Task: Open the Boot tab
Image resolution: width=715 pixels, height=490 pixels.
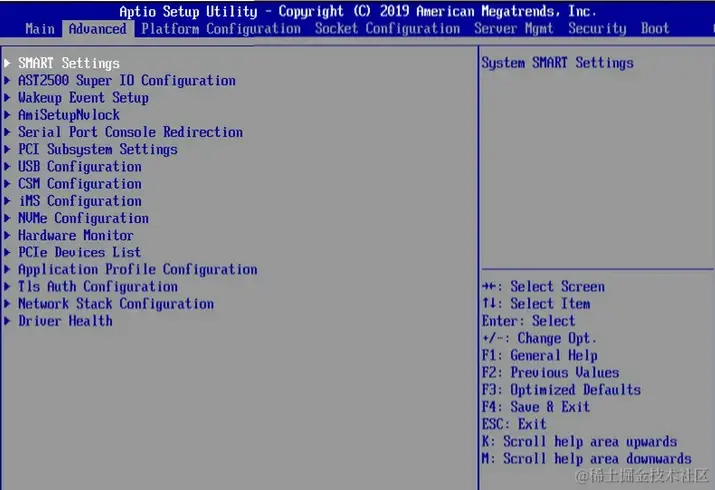Action: pyautogui.click(x=655, y=29)
